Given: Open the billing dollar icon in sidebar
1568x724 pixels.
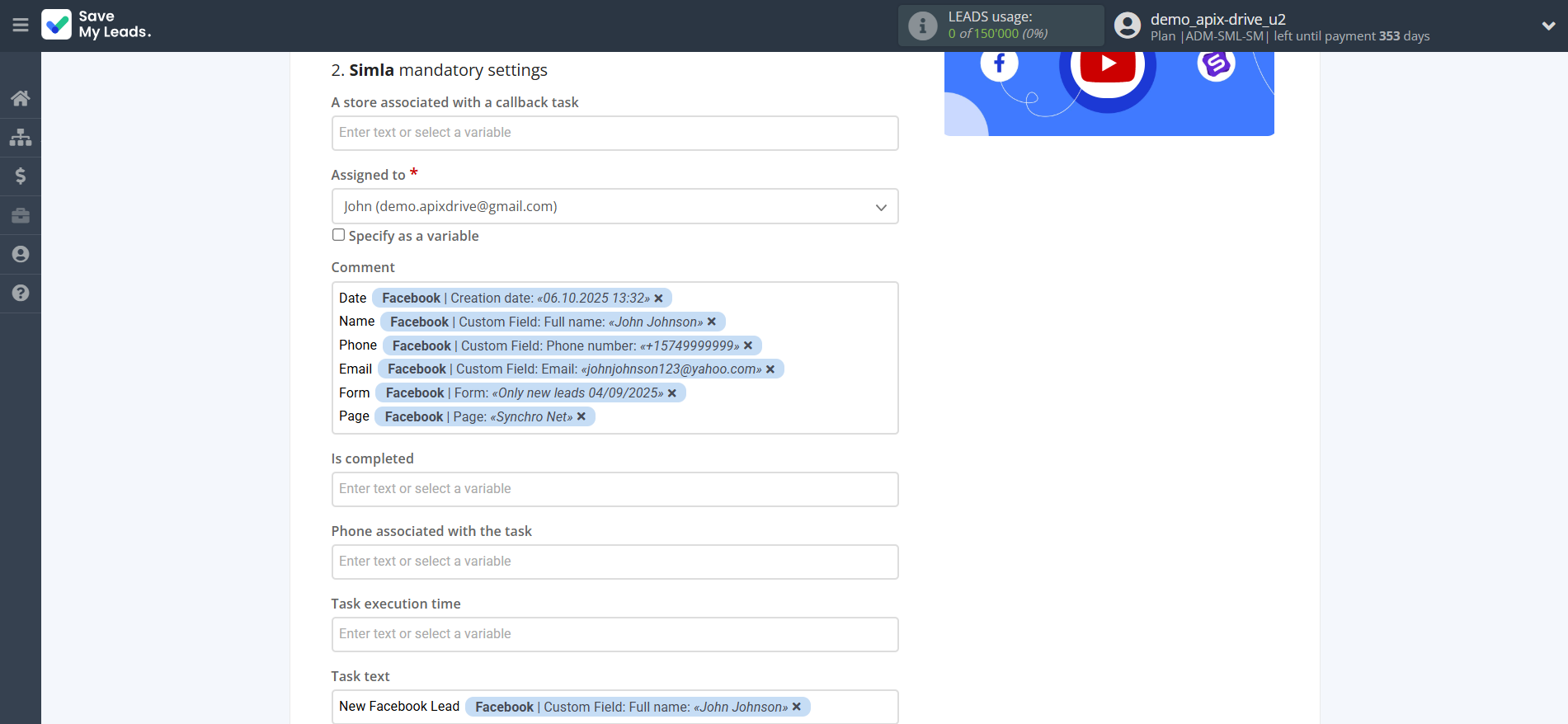Looking at the screenshot, I should pyautogui.click(x=21, y=176).
